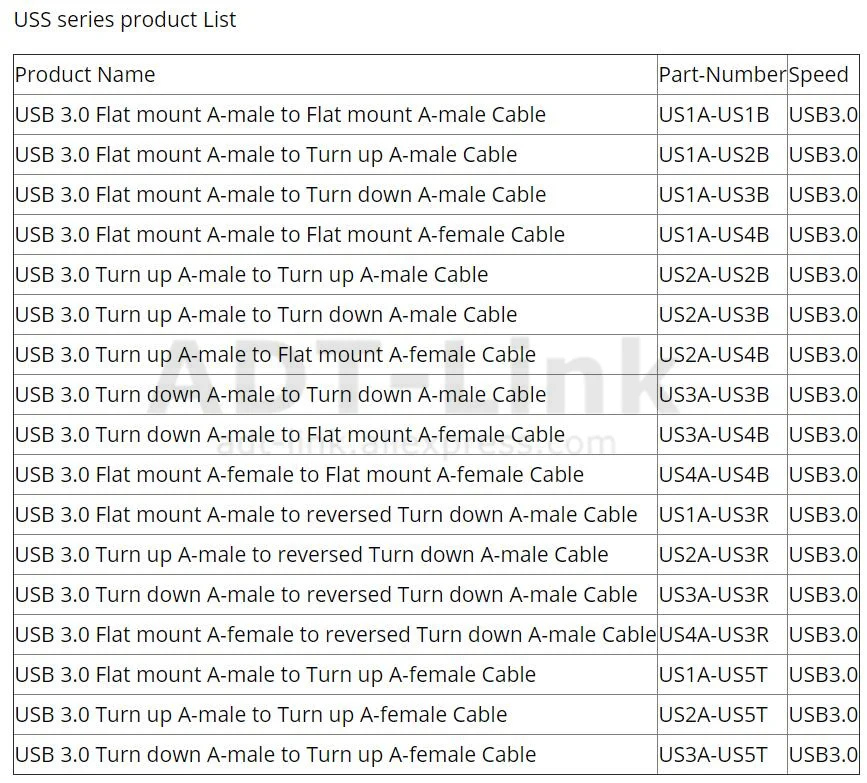Image resolution: width=867 pixels, height=783 pixels.
Task: Select "Turn up A-male to reversed Turn down" row
Action: (x=311, y=555)
